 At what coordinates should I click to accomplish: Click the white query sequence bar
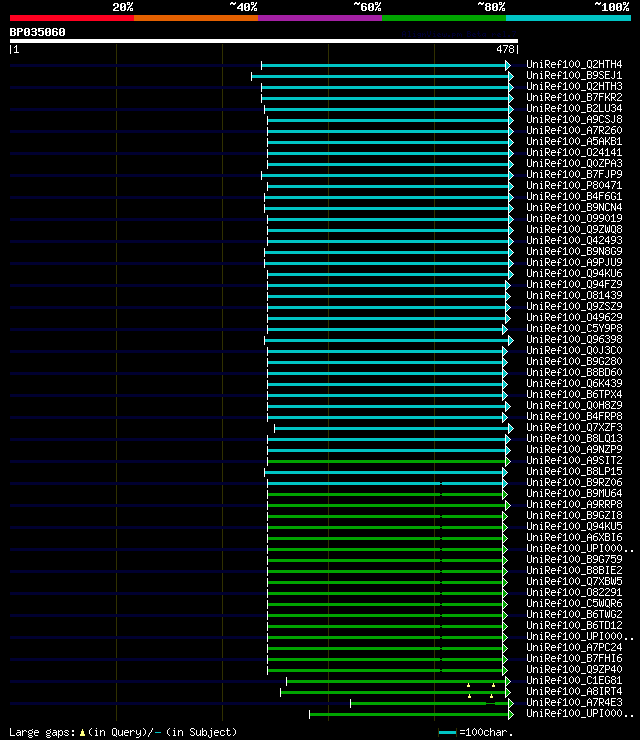[264, 41]
